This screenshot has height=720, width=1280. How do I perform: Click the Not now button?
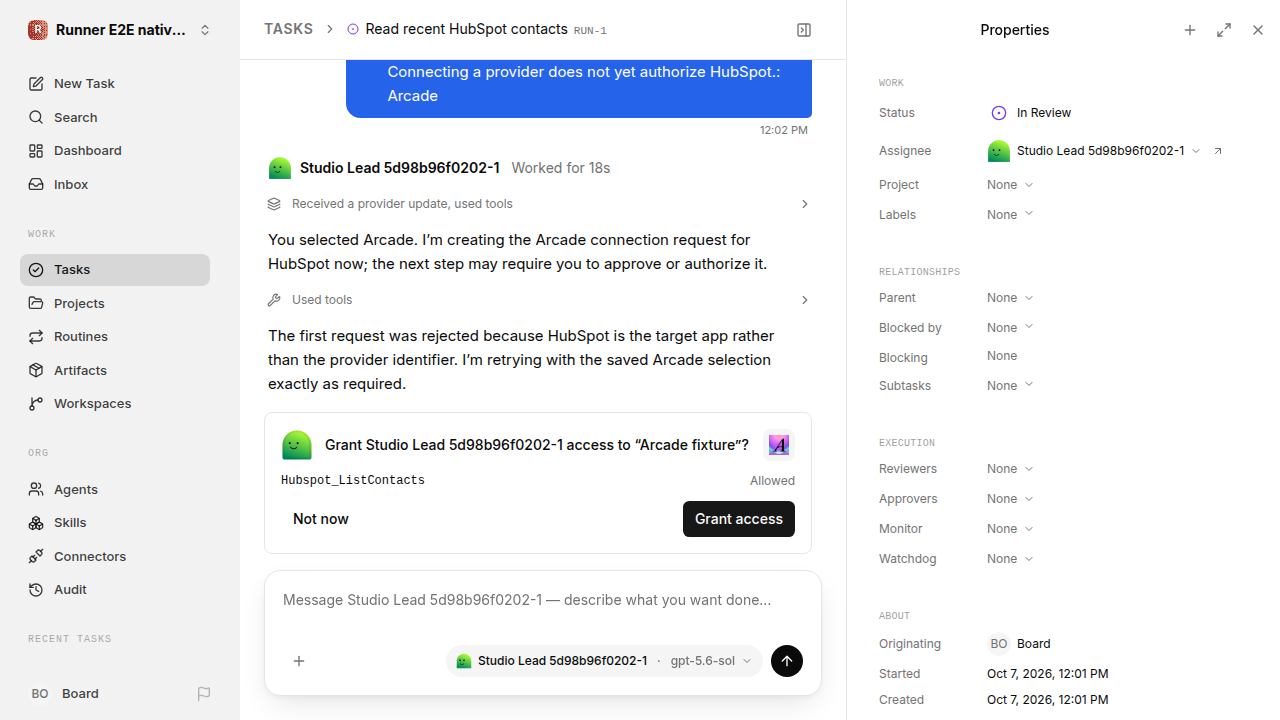[321, 519]
